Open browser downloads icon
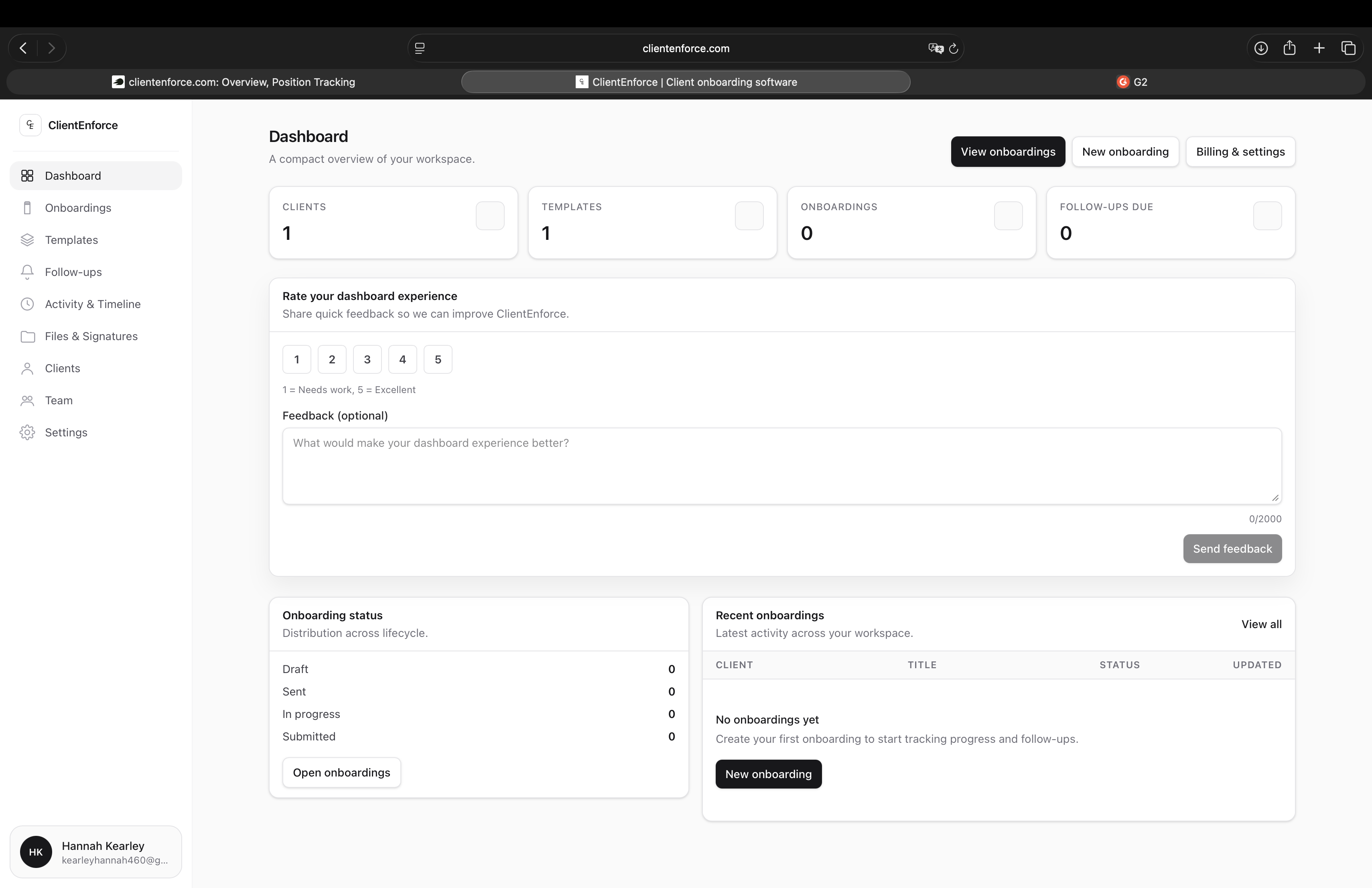 pyautogui.click(x=1261, y=49)
